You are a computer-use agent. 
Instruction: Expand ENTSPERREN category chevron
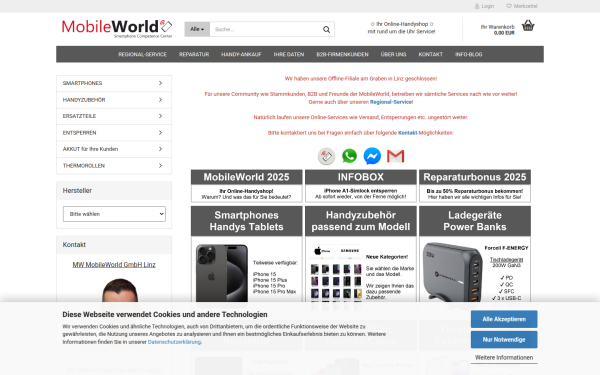point(160,132)
